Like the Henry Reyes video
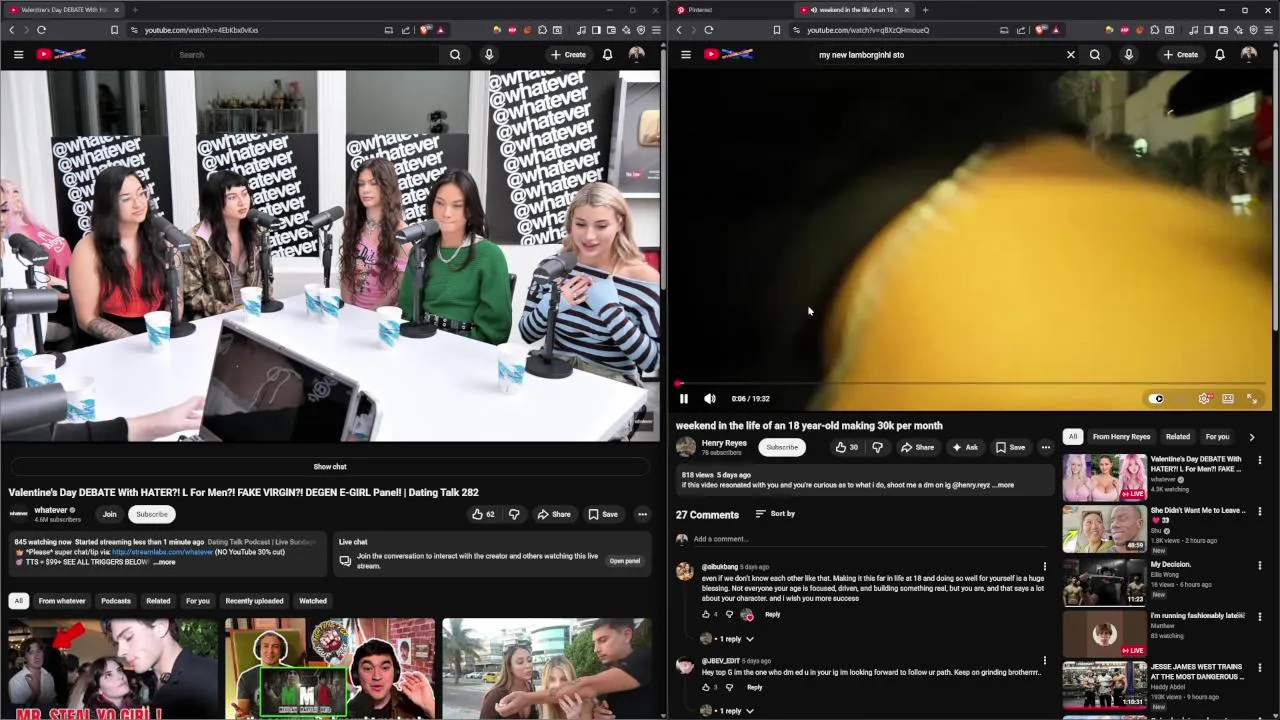This screenshot has width=1280, height=720. 846,447
